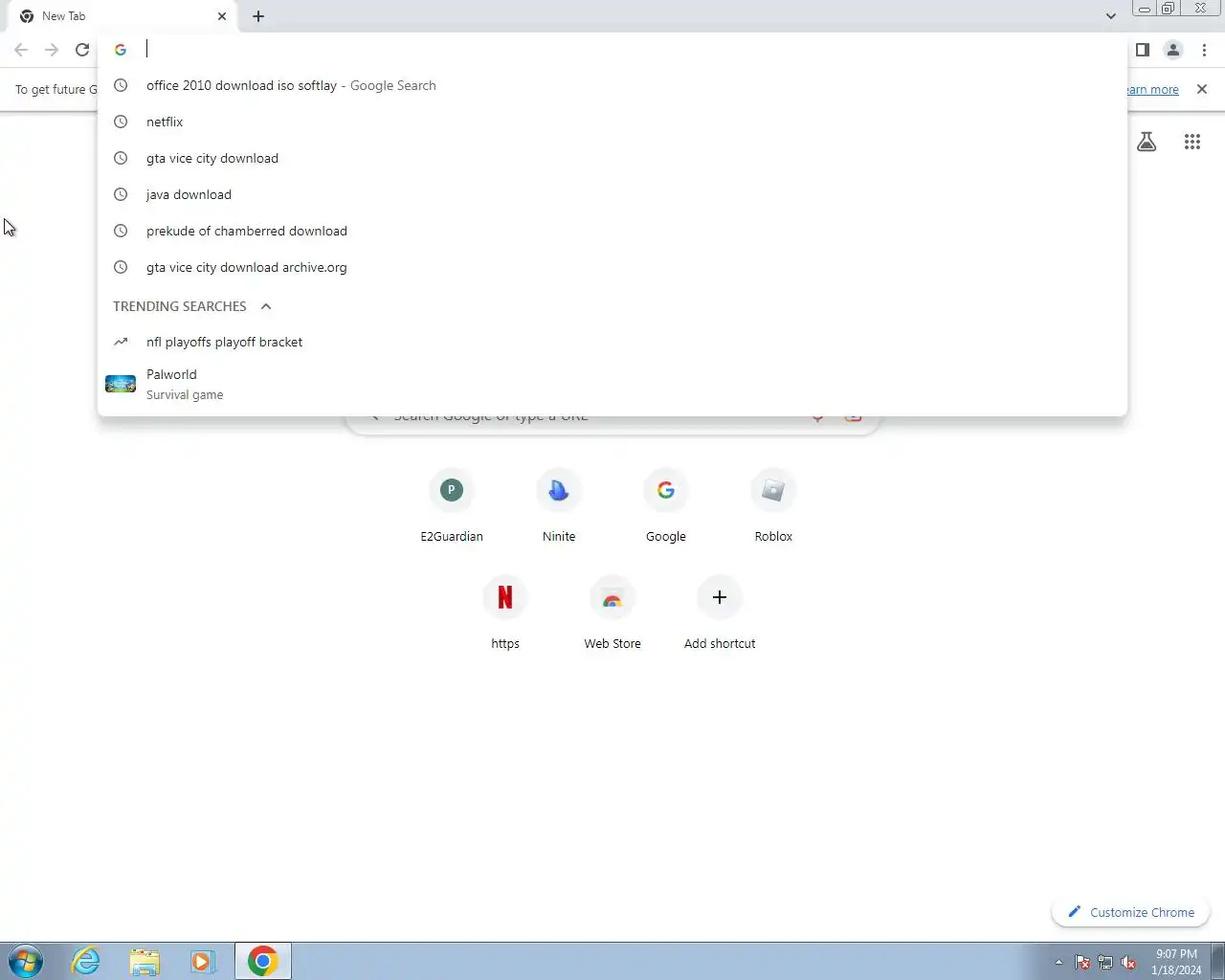Image resolution: width=1225 pixels, height=980 pixels.
Task: Click the Learn more link
Action: click(x=1152, y=89)
